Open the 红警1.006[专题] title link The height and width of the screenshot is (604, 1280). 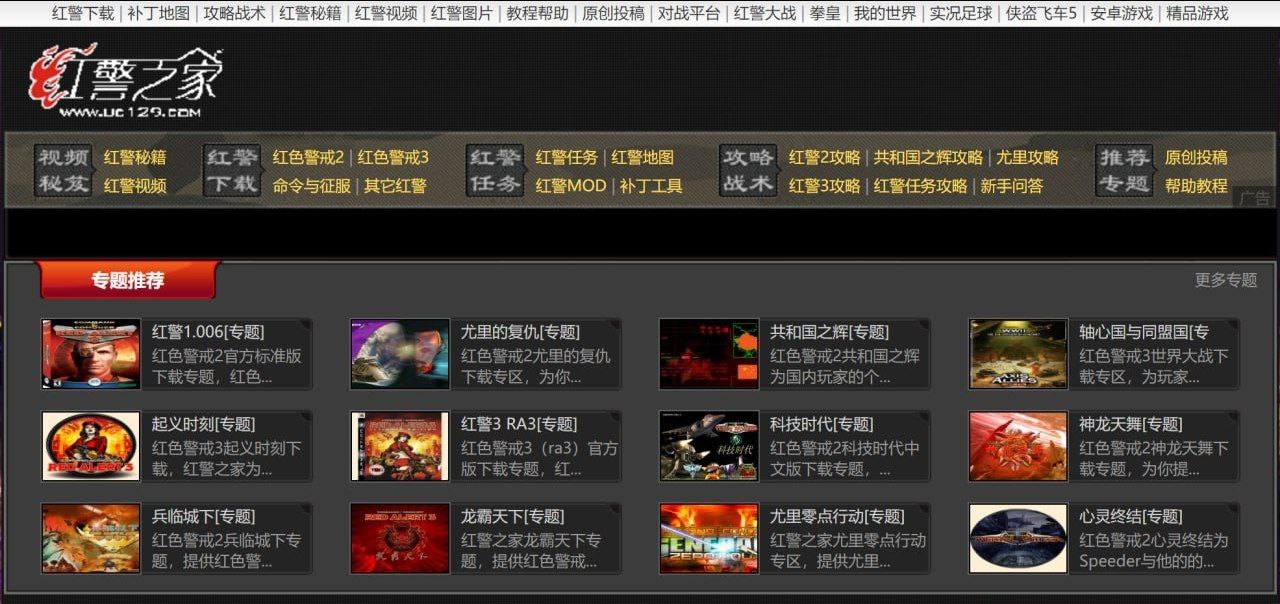pos(208,332)
